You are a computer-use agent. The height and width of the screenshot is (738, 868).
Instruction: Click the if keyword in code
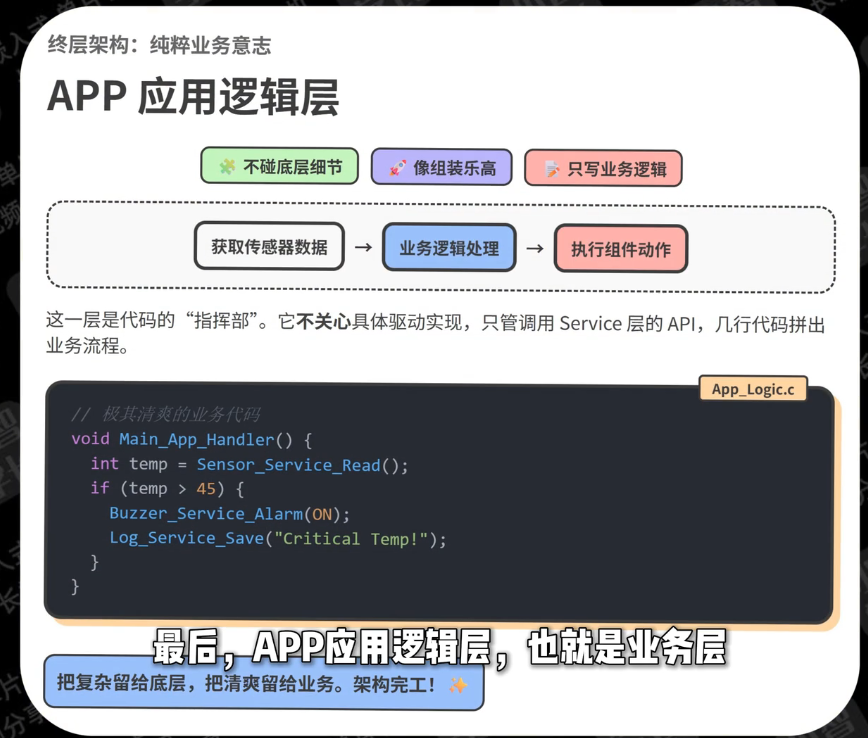point(100,488)
